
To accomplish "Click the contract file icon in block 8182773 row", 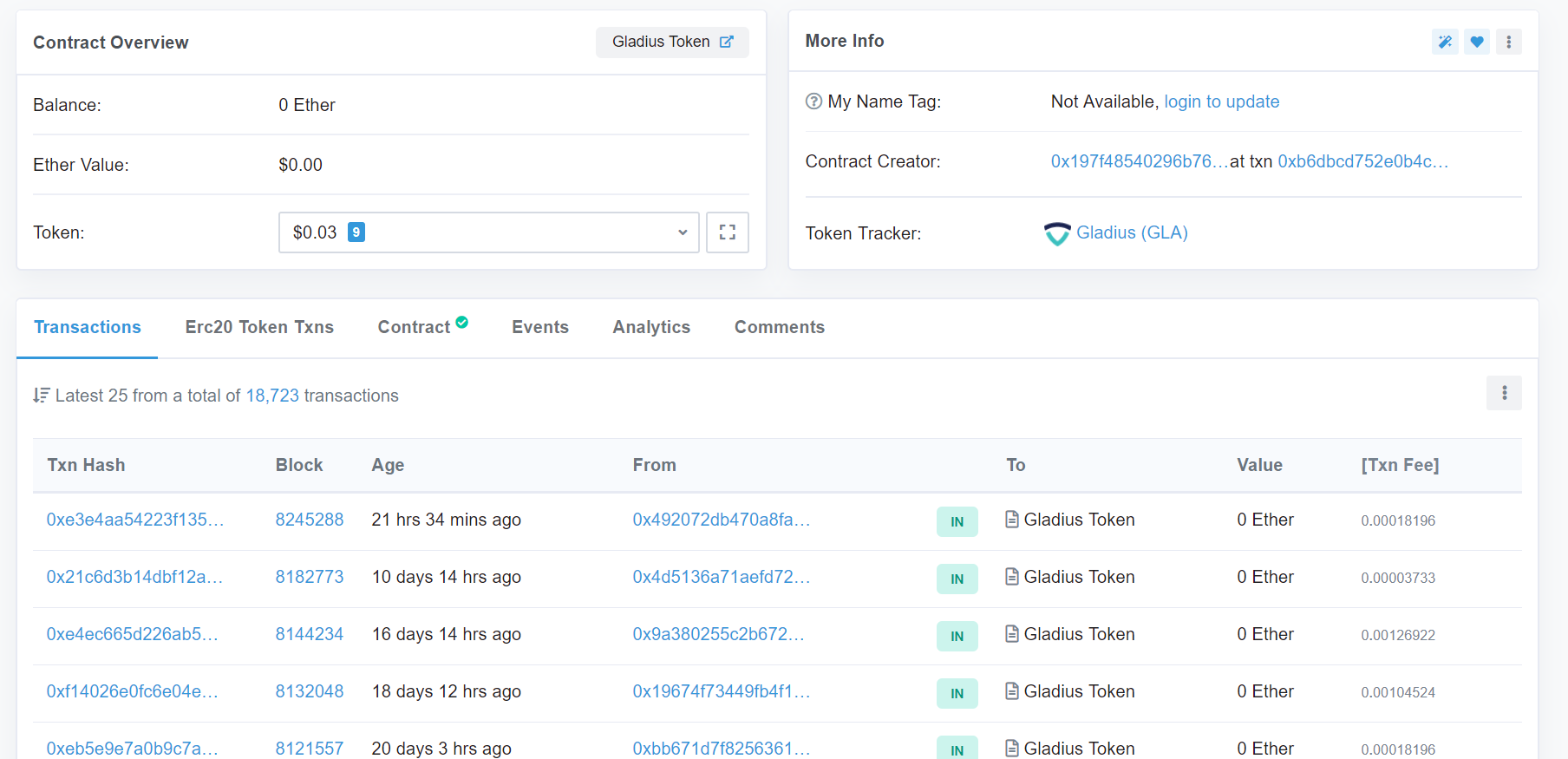I will pos(1012,577).
